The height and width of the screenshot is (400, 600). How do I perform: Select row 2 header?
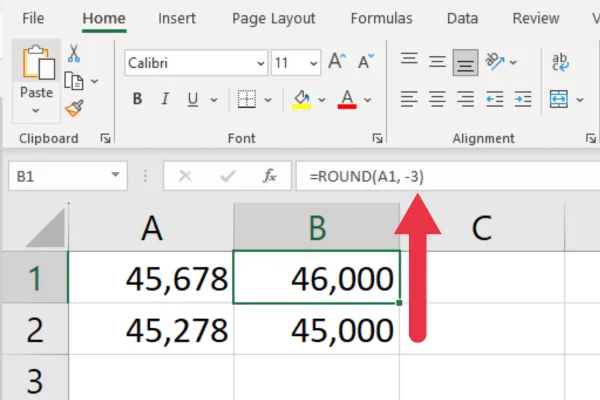tap(35, 329)
